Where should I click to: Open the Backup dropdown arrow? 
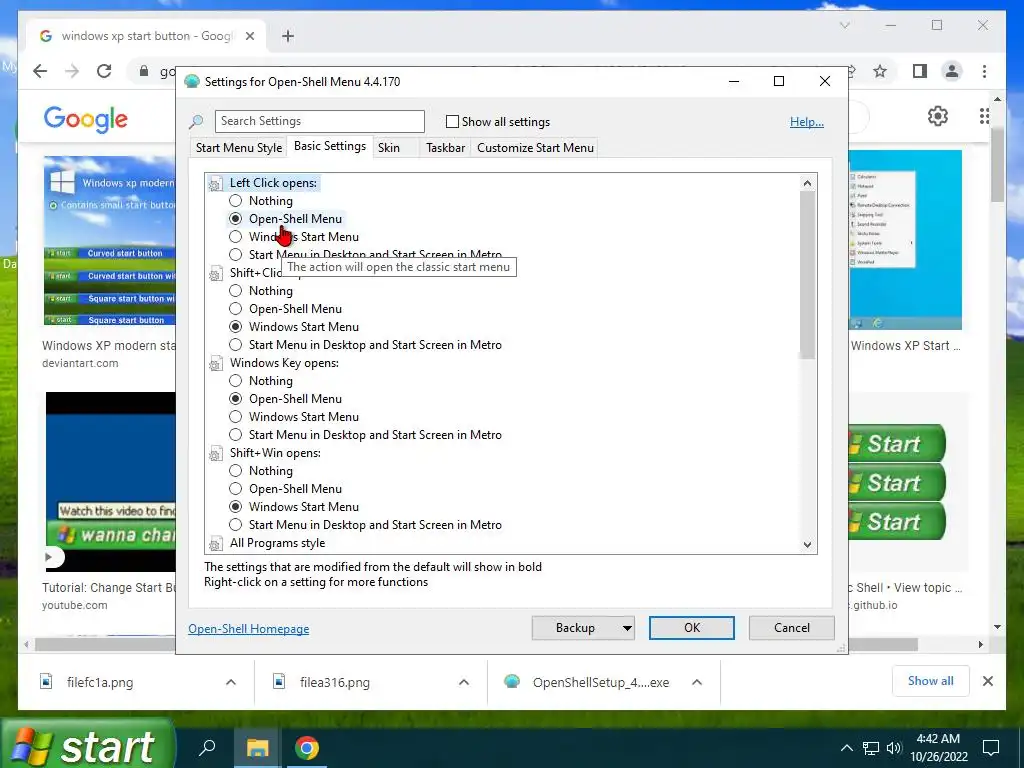point(626,628)
